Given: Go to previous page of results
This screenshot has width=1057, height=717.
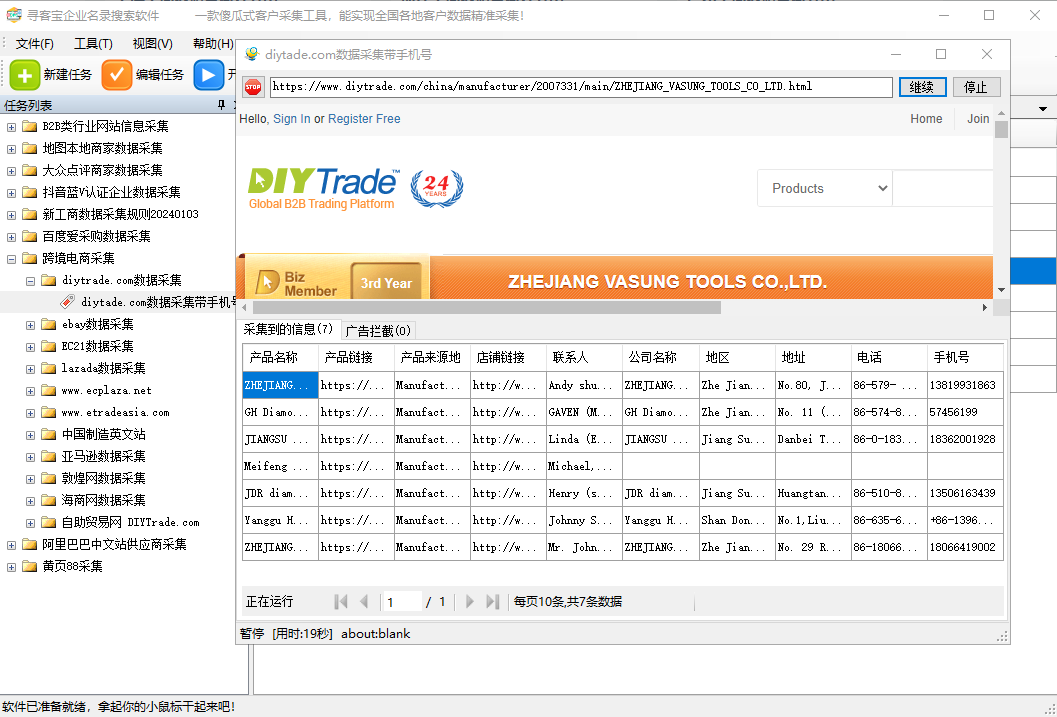Looking at the screenshot, I should coord(364,602).
